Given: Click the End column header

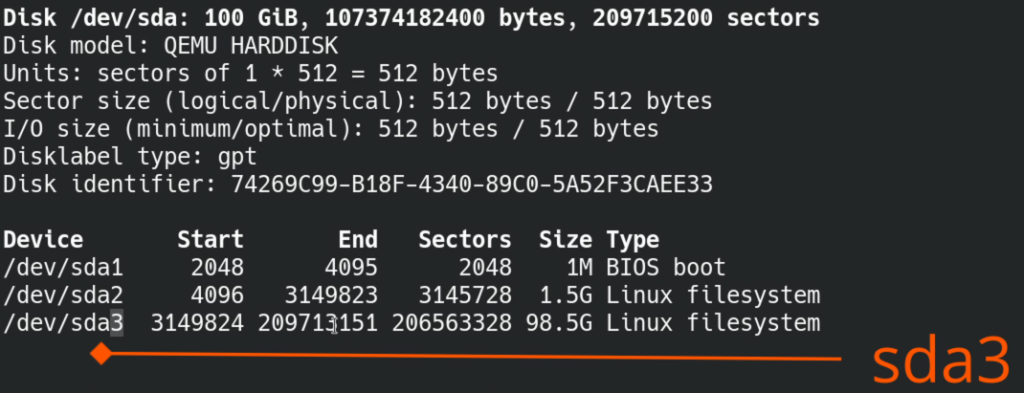Looking at the screenshot, I should 358,240.
